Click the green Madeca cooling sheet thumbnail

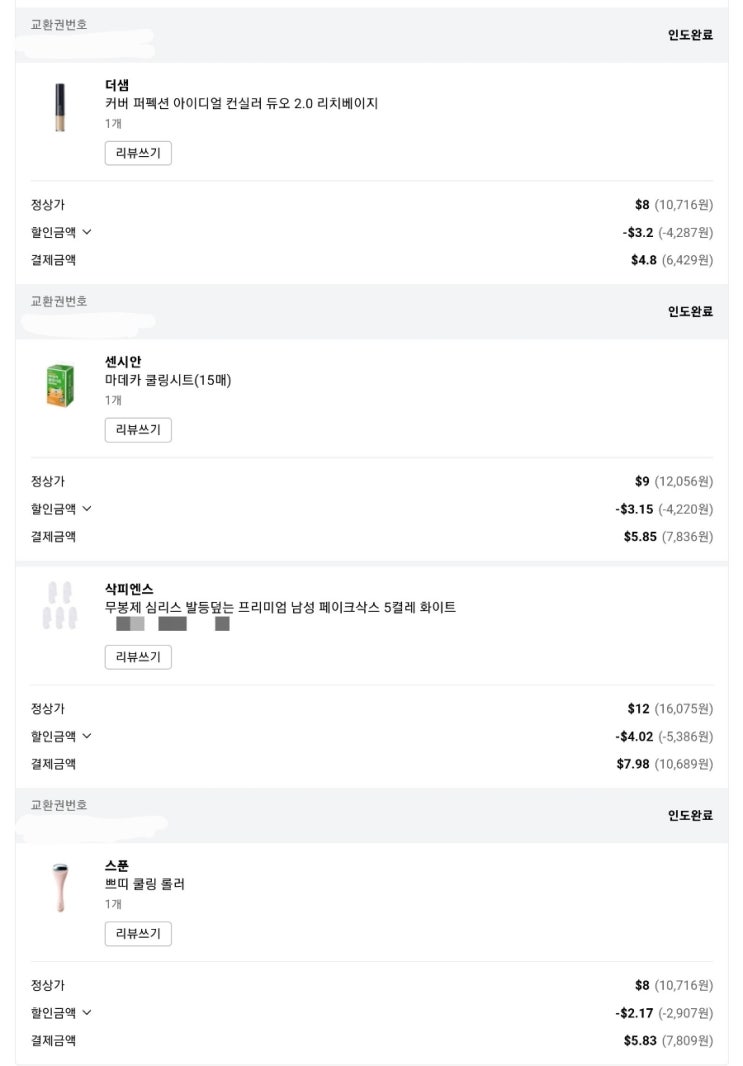tap(60, 385)
